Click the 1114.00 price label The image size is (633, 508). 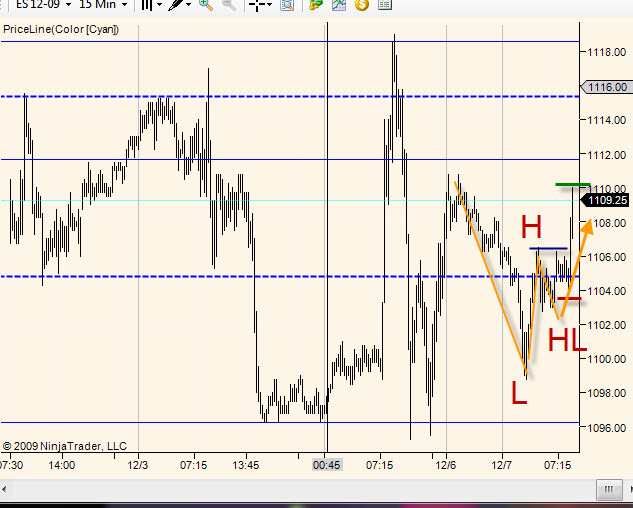click(x=607, y=120)
